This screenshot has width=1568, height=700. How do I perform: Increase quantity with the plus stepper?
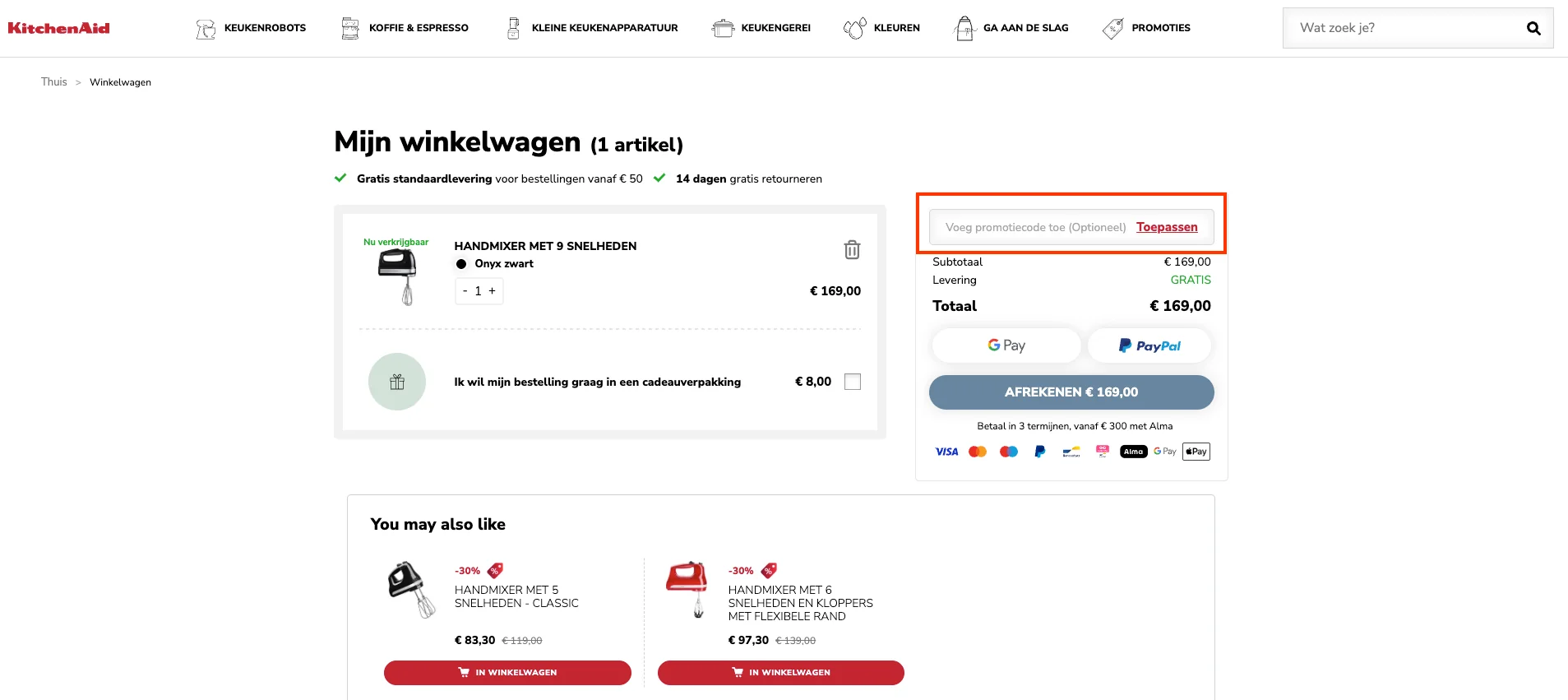[491, 290]
